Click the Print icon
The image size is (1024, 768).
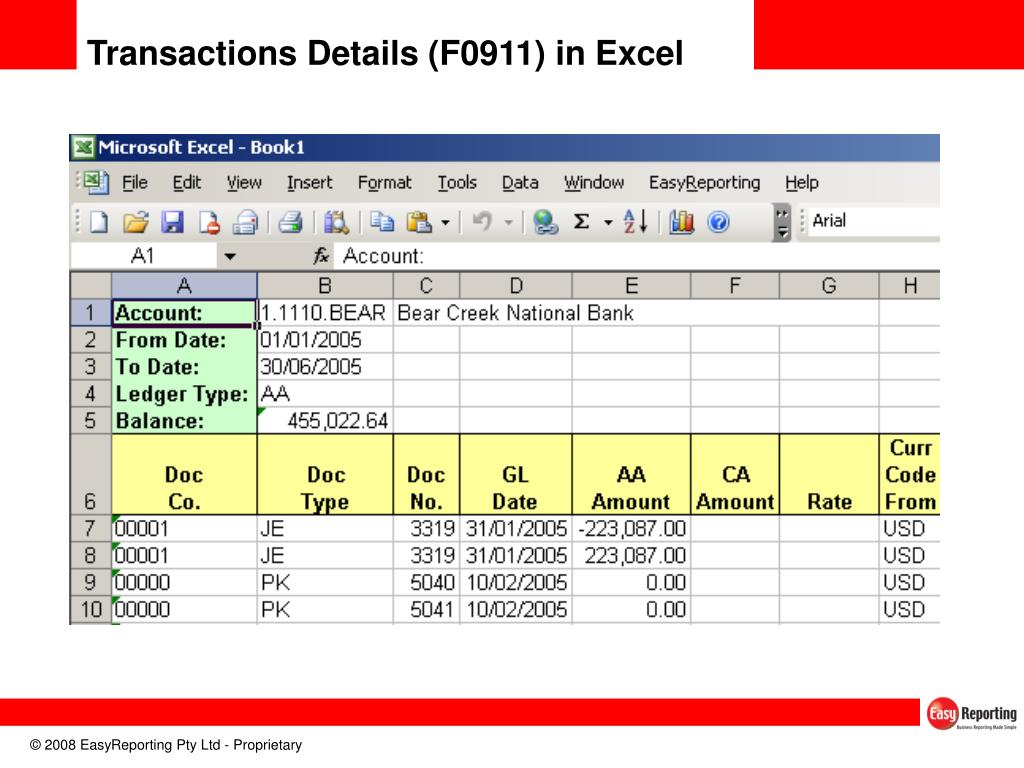pos(290,223)
